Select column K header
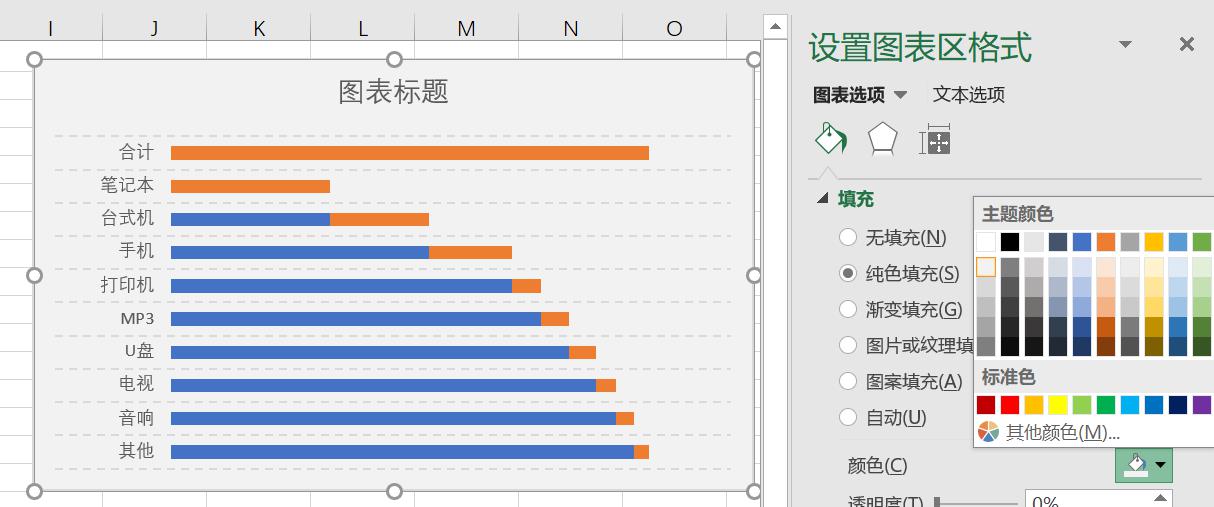1214x507 pixels. click(259, 28)
